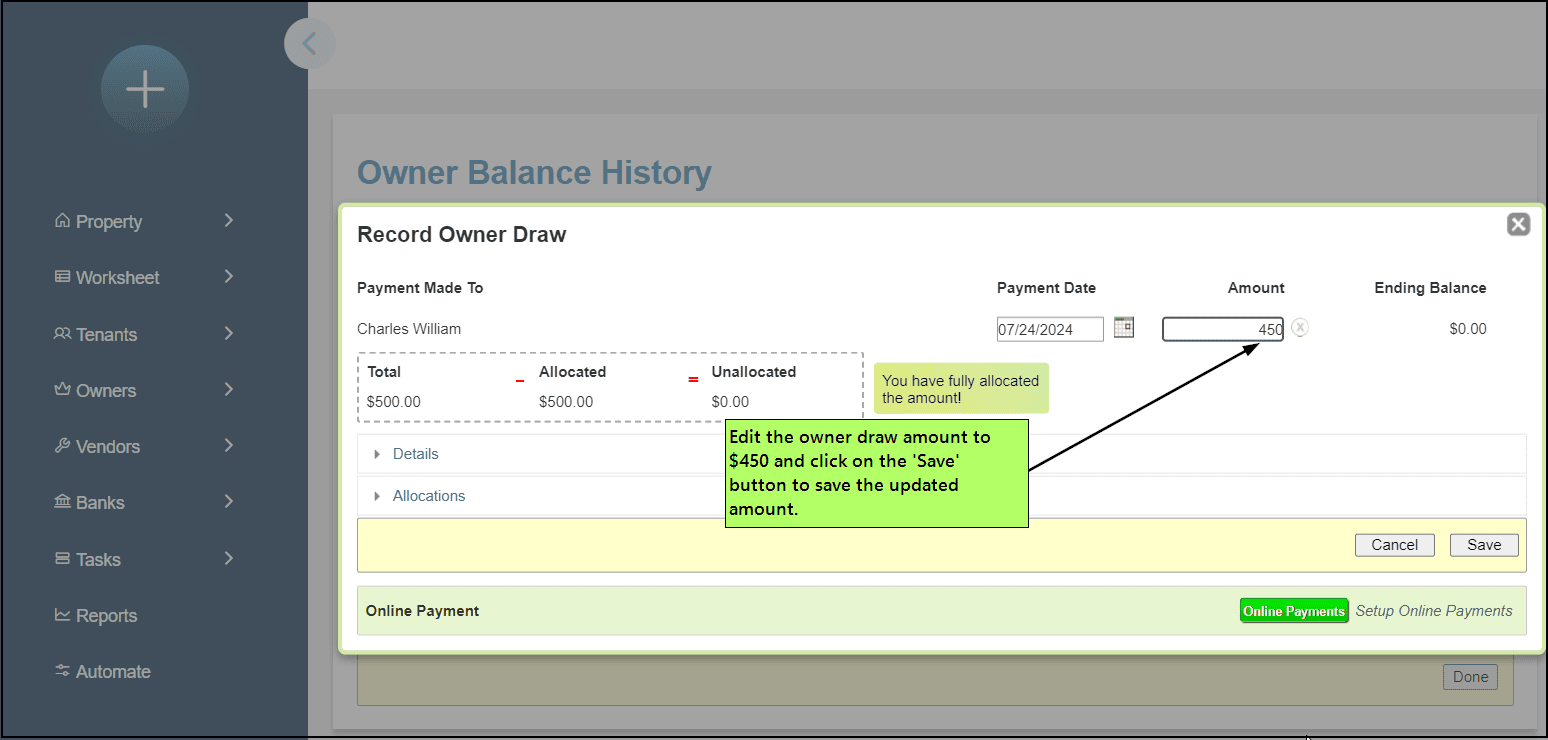The width and height of the screenshot is (1548, 740).
Task: Click the green Online Payments button
Action: click(x=1293, y=611)
